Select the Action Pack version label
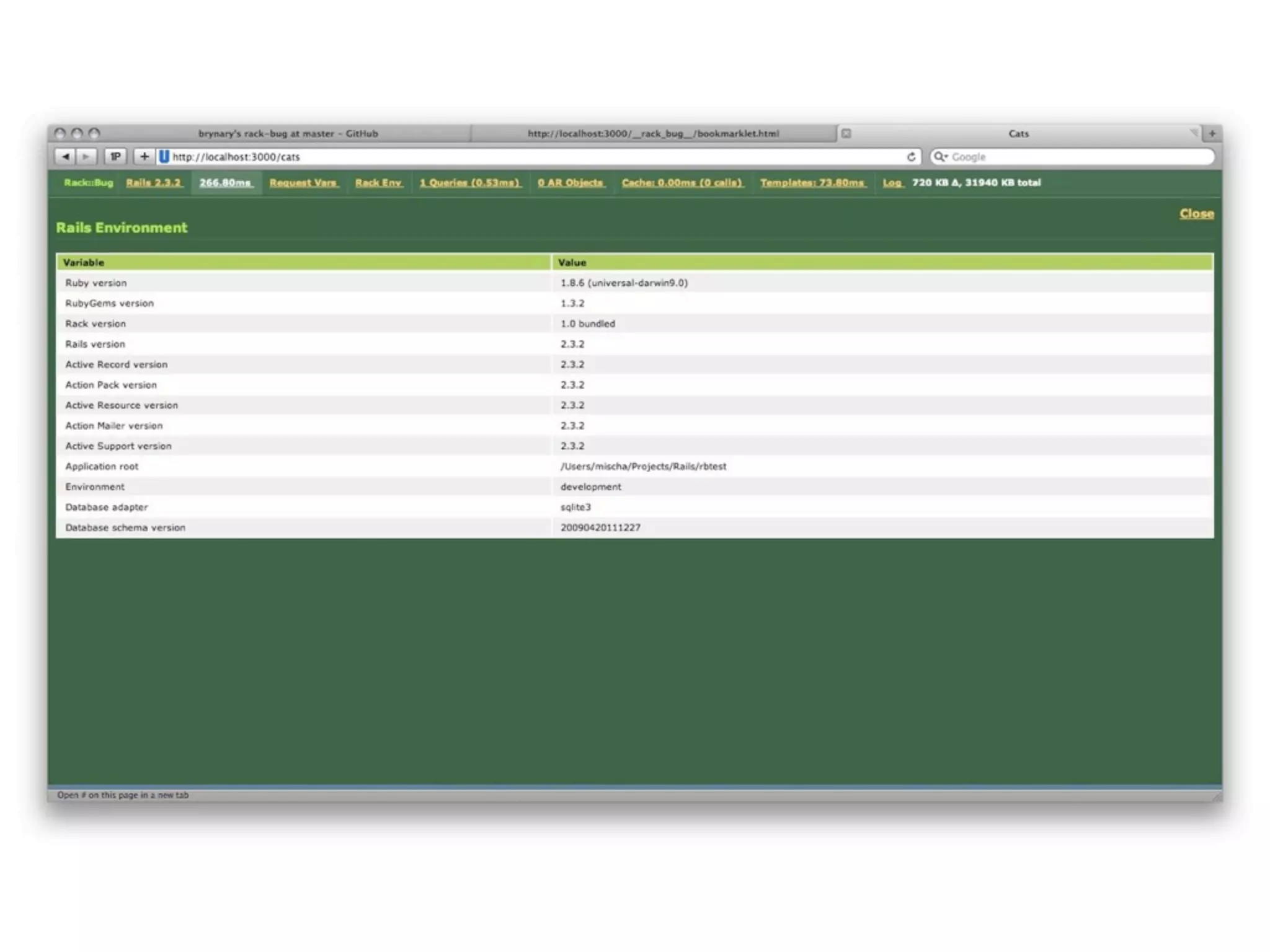 [x=111, y=385]
